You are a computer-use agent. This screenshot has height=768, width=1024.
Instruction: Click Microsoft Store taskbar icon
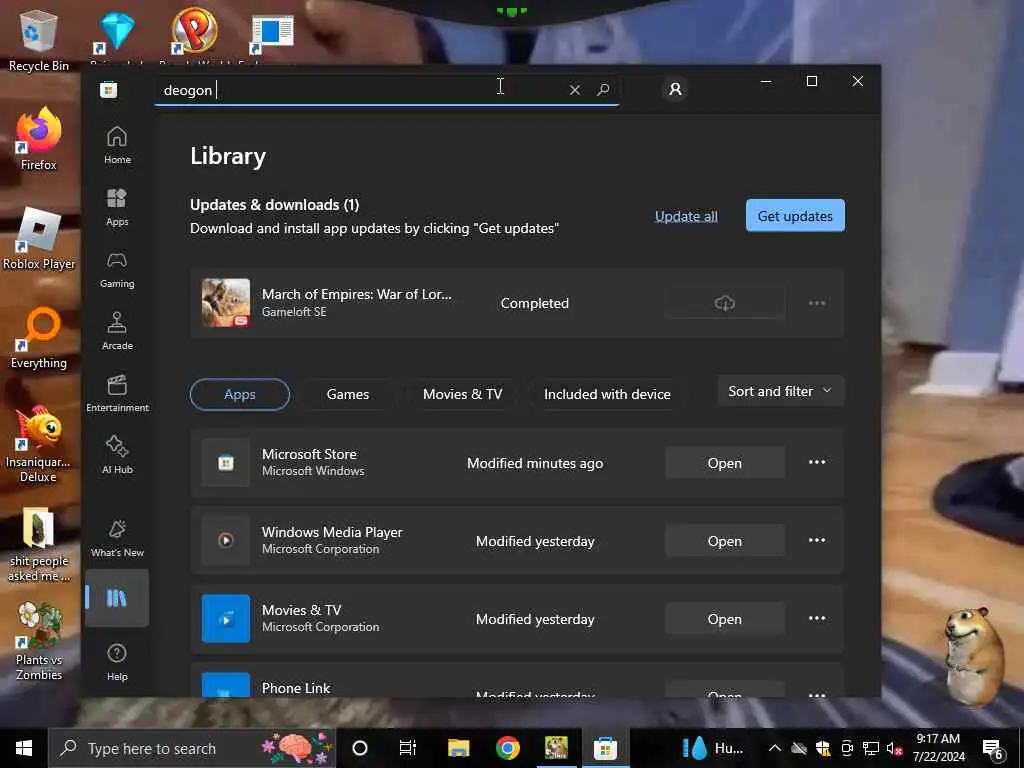(605, 748)
